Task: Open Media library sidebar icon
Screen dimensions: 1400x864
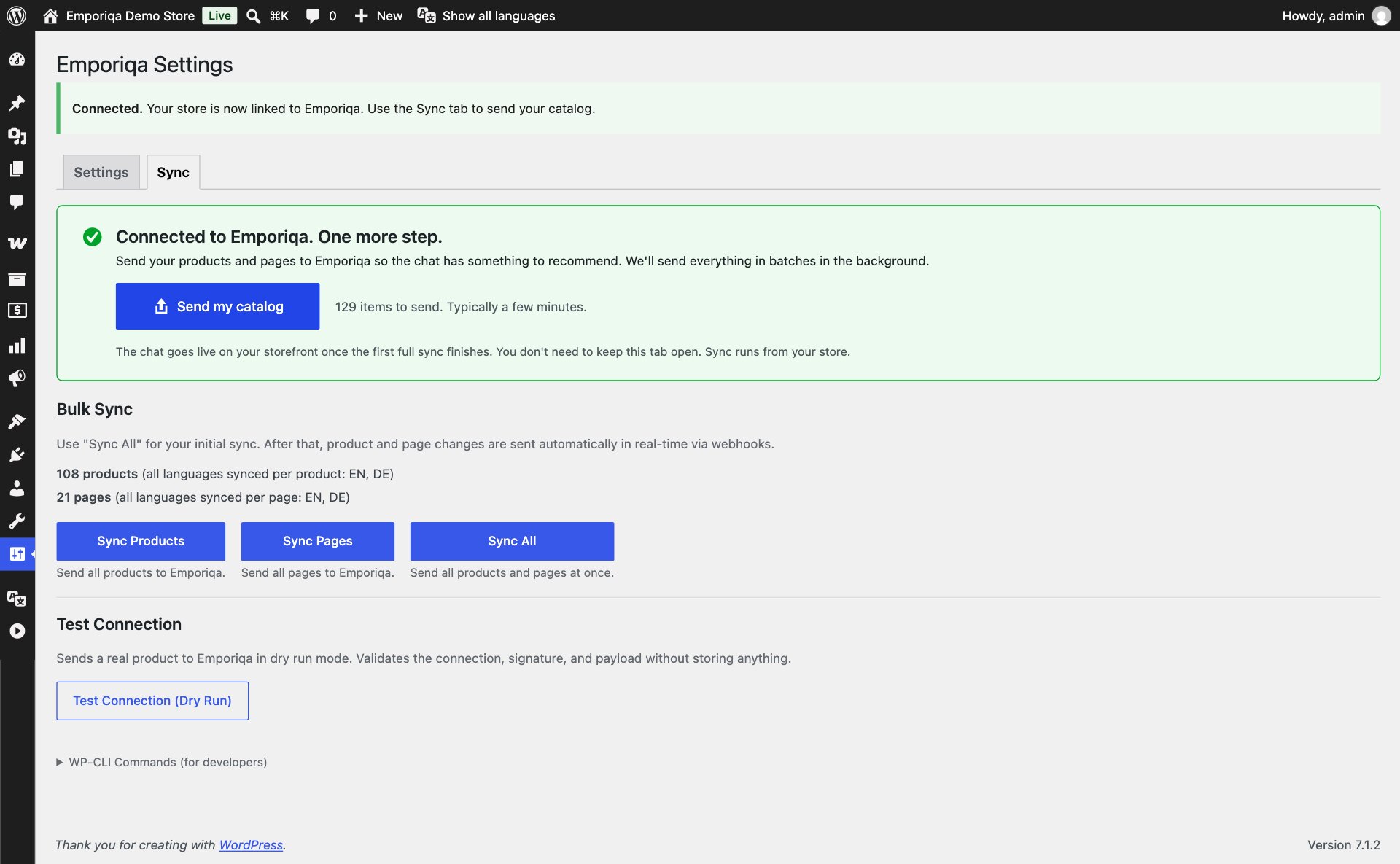Action: (17, 136)
